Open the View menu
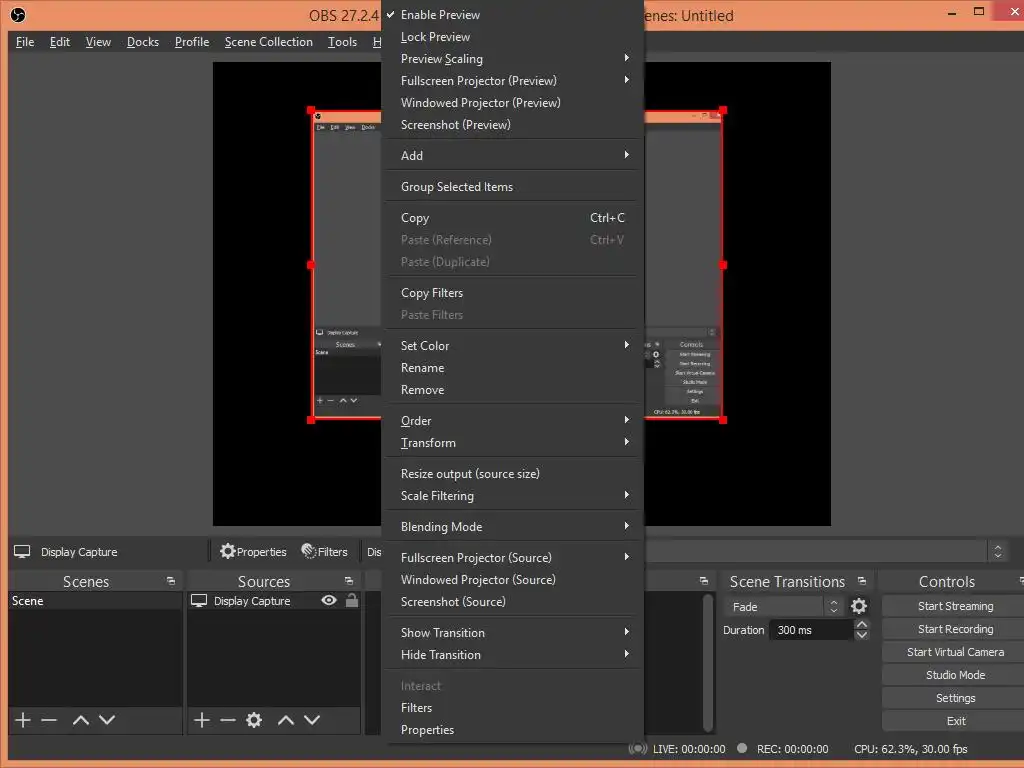The width and height of the screenshot is (1024, 768). [98, 42]
